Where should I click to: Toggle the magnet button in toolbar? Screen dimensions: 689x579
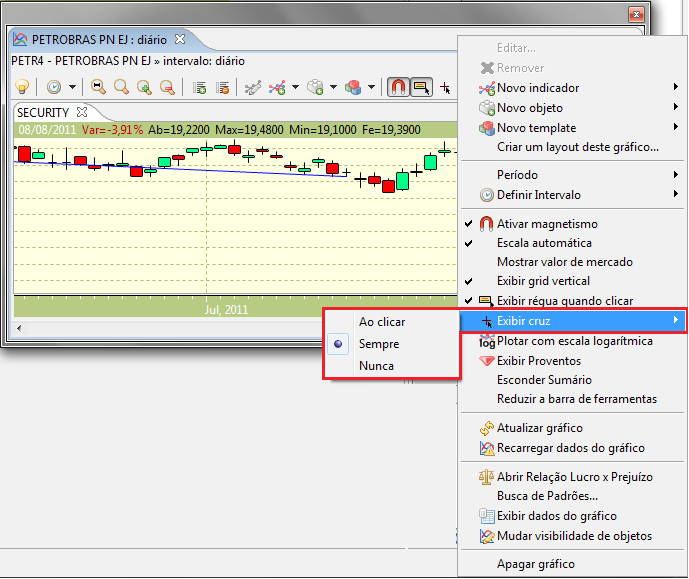pos(398,87)
